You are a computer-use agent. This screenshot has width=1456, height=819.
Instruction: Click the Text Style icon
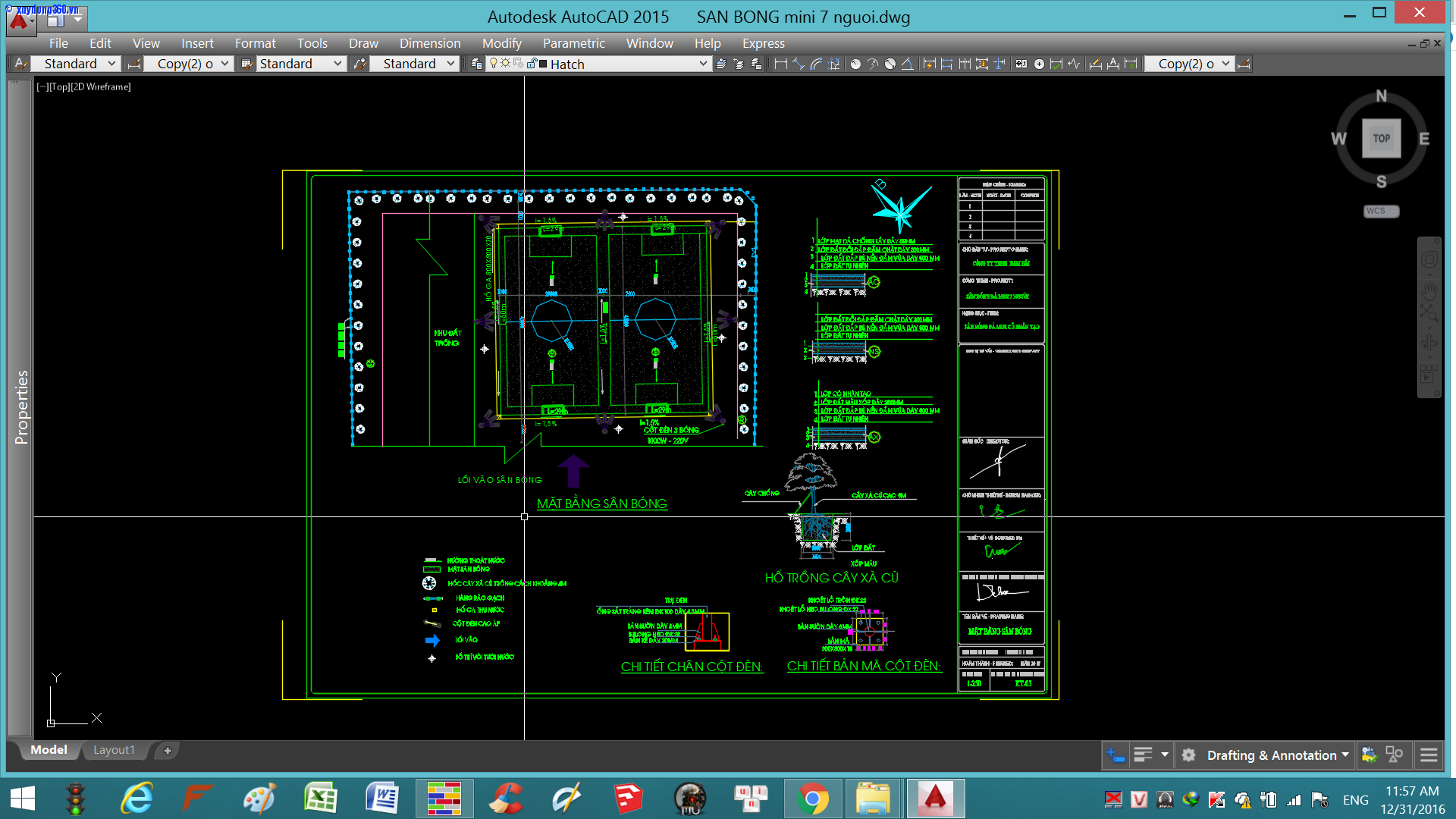coord(21,64)
